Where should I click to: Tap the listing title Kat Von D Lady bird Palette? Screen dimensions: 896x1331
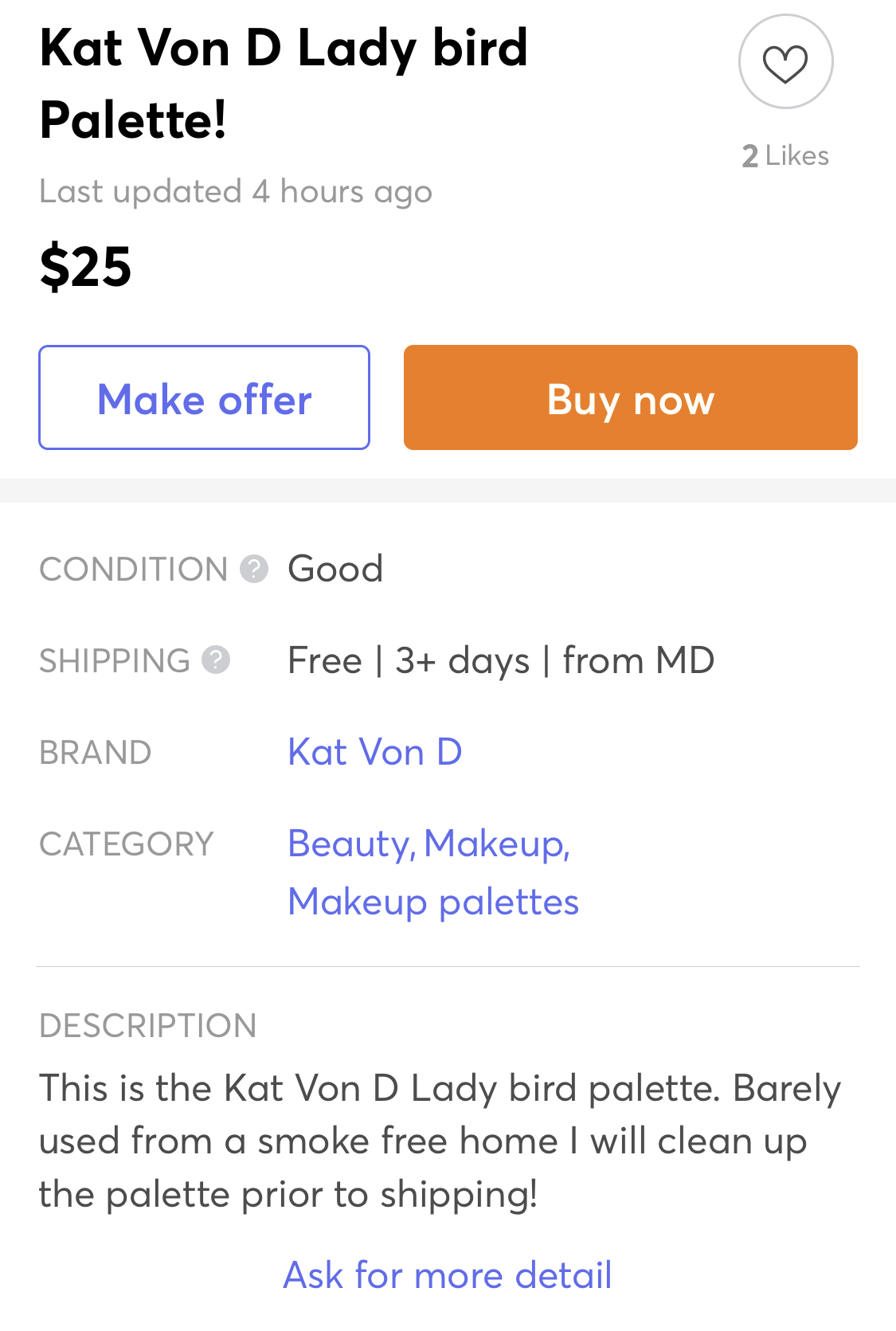coord(284,84)
